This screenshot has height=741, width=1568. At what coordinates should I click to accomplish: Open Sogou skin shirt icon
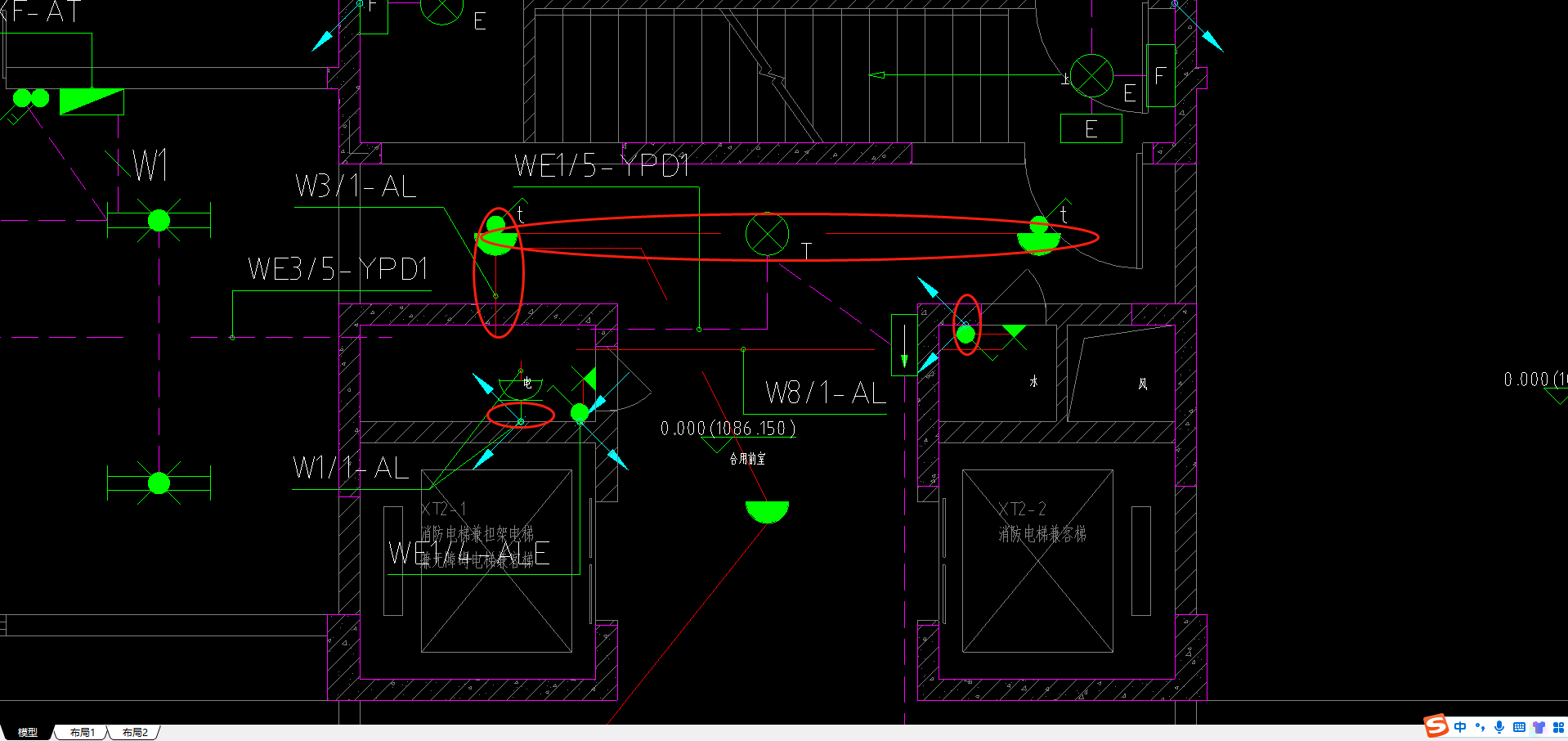(1539, 727)
